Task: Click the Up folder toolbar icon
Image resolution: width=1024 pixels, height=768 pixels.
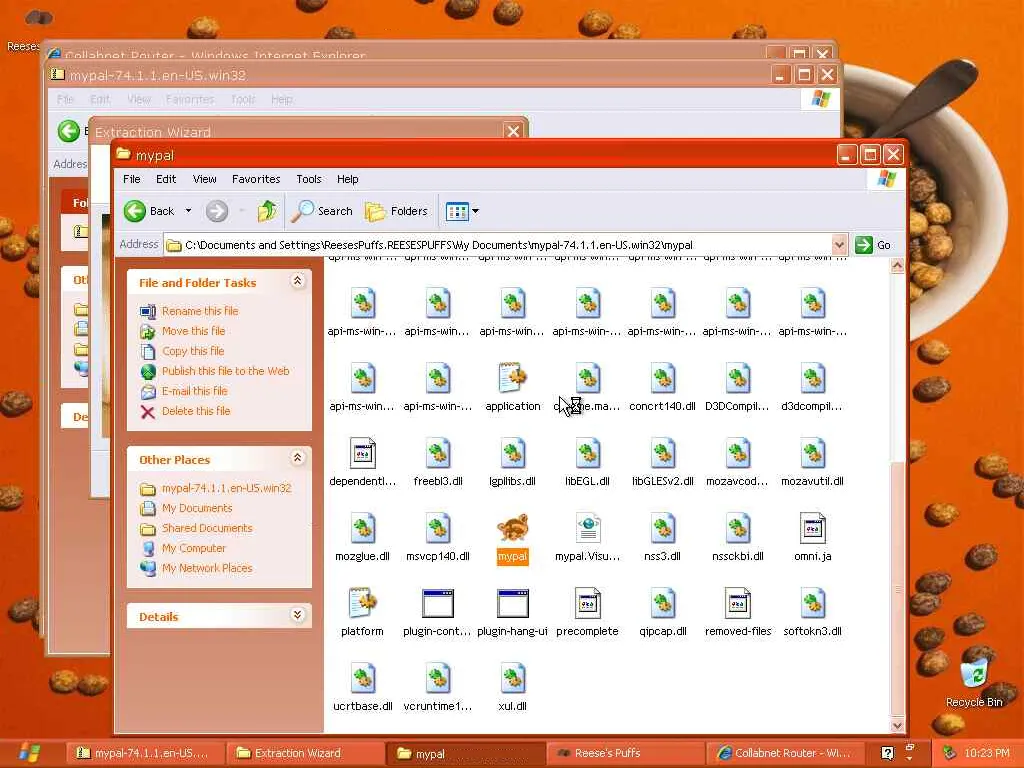Action: (x=267, y=211)
